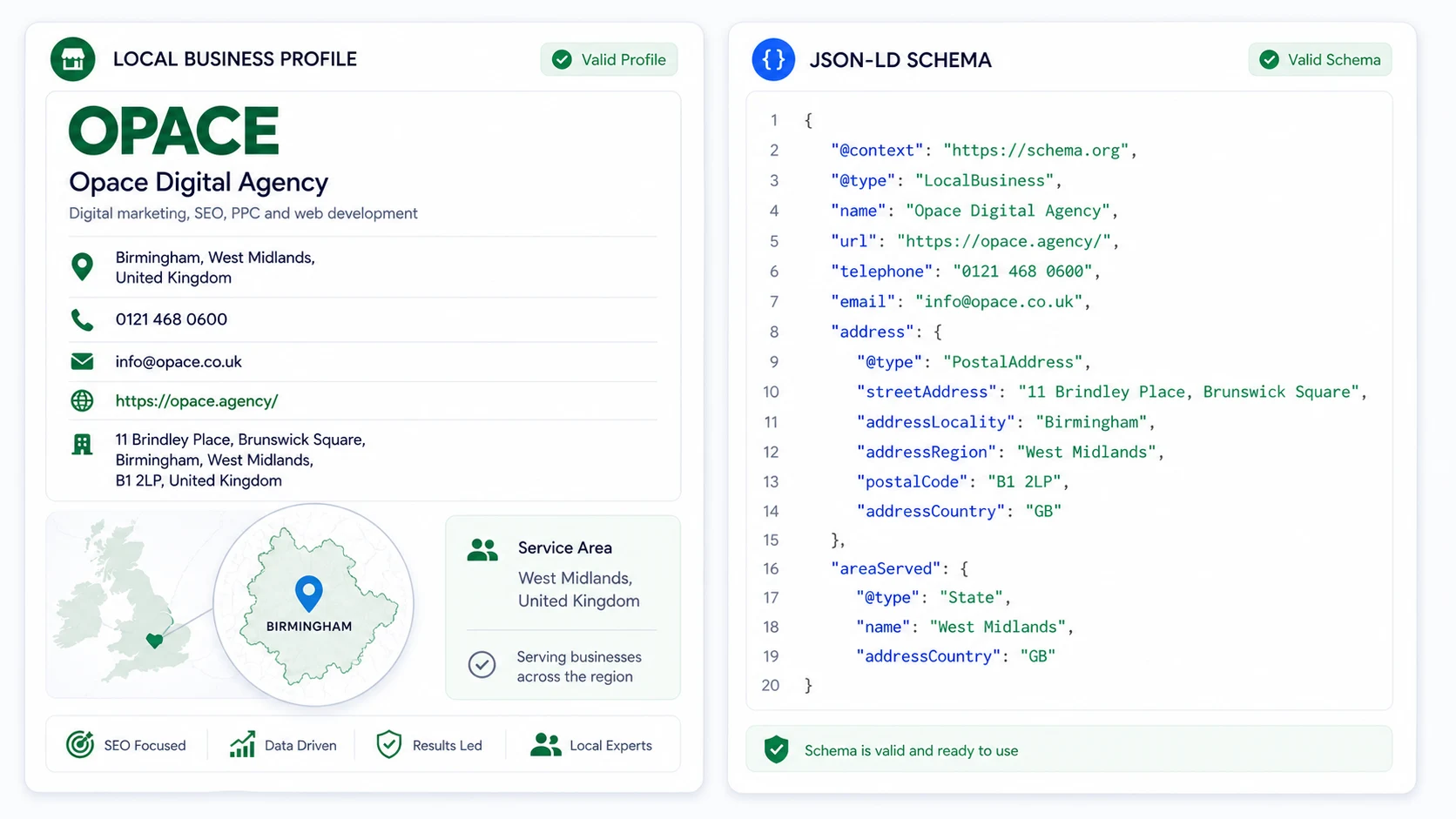Click the globe icon beside the website URL
This screenshot has height=819, width=1456.
click(82, 400)
